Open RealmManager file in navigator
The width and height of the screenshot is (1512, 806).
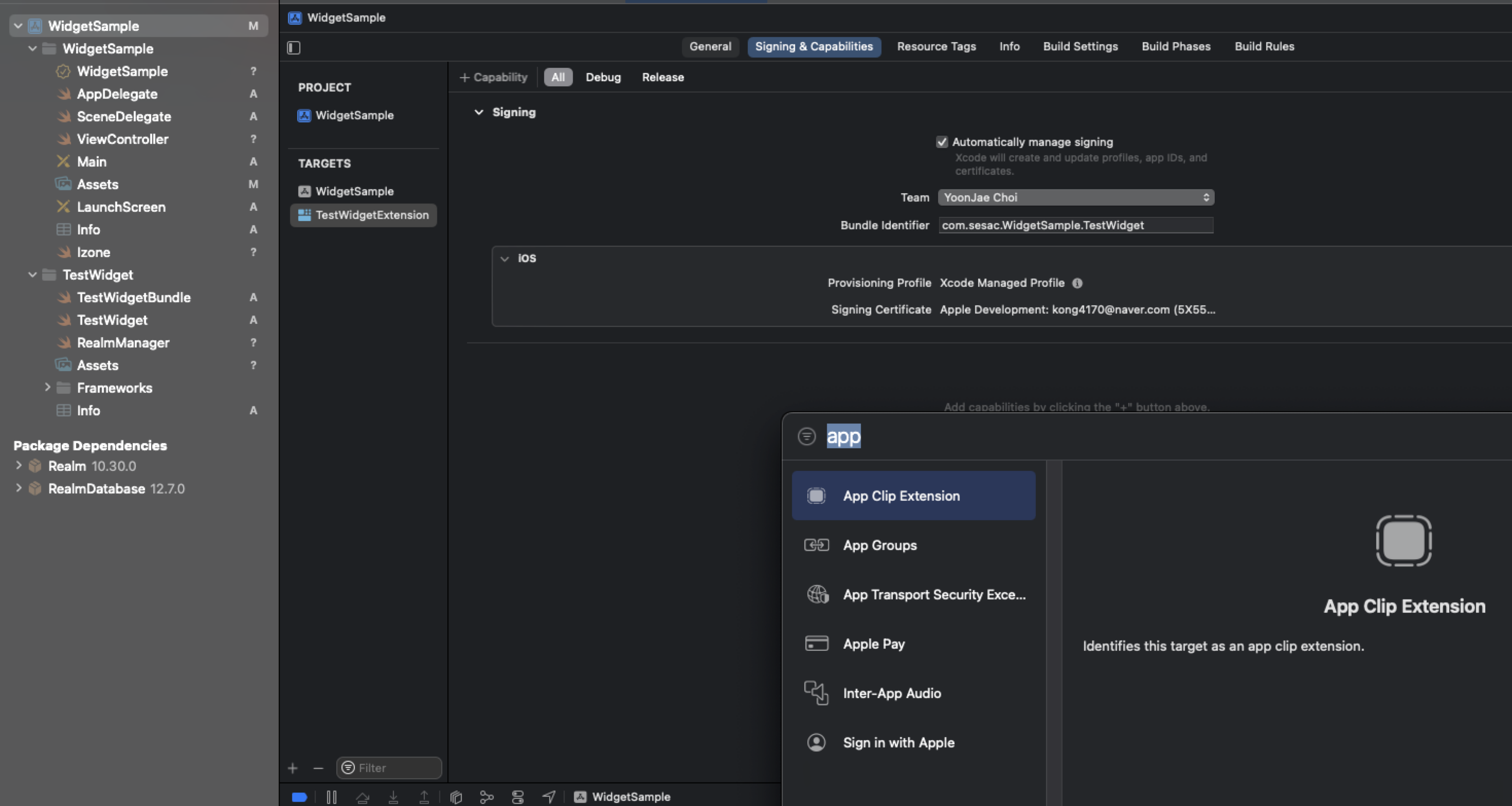(x=123, y=342)
